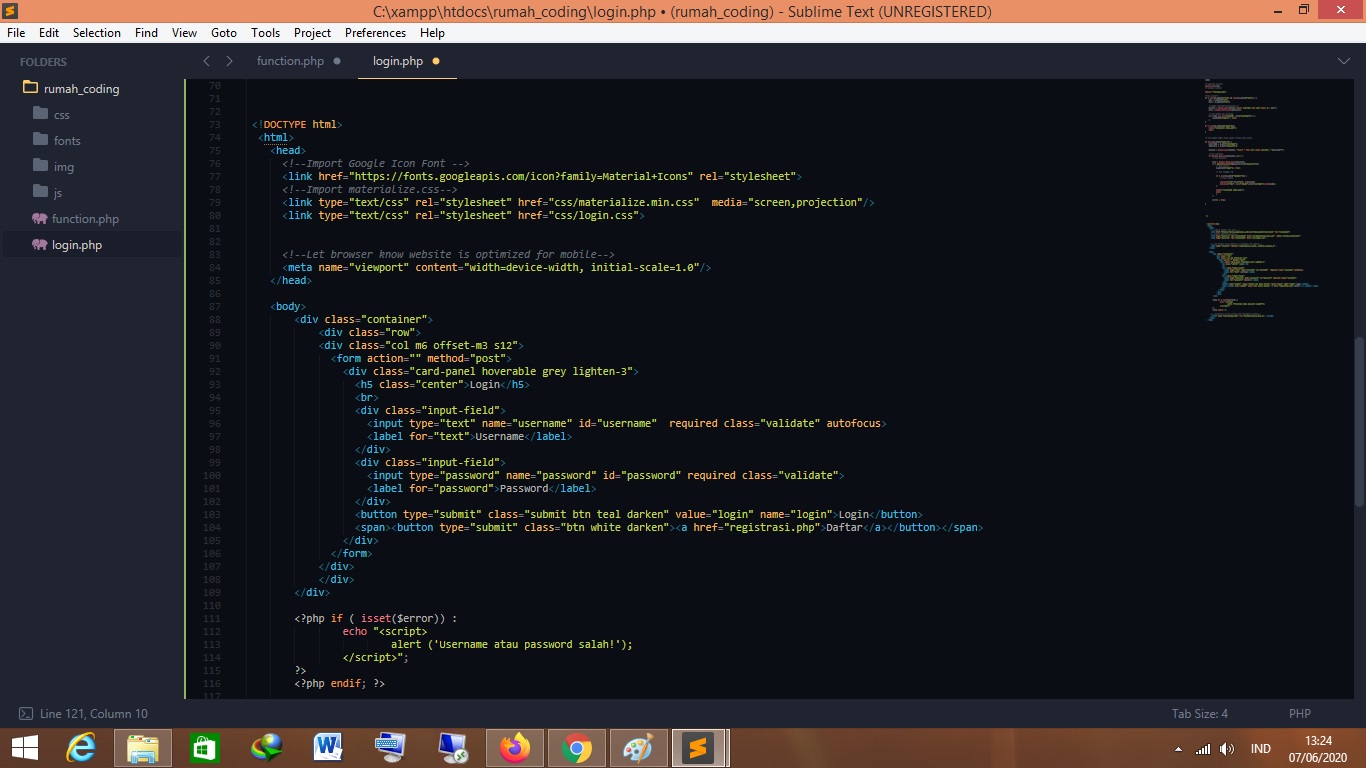
Task: Switch to the function.php tab
Action: pyautogui.click(x=290, y=61)
